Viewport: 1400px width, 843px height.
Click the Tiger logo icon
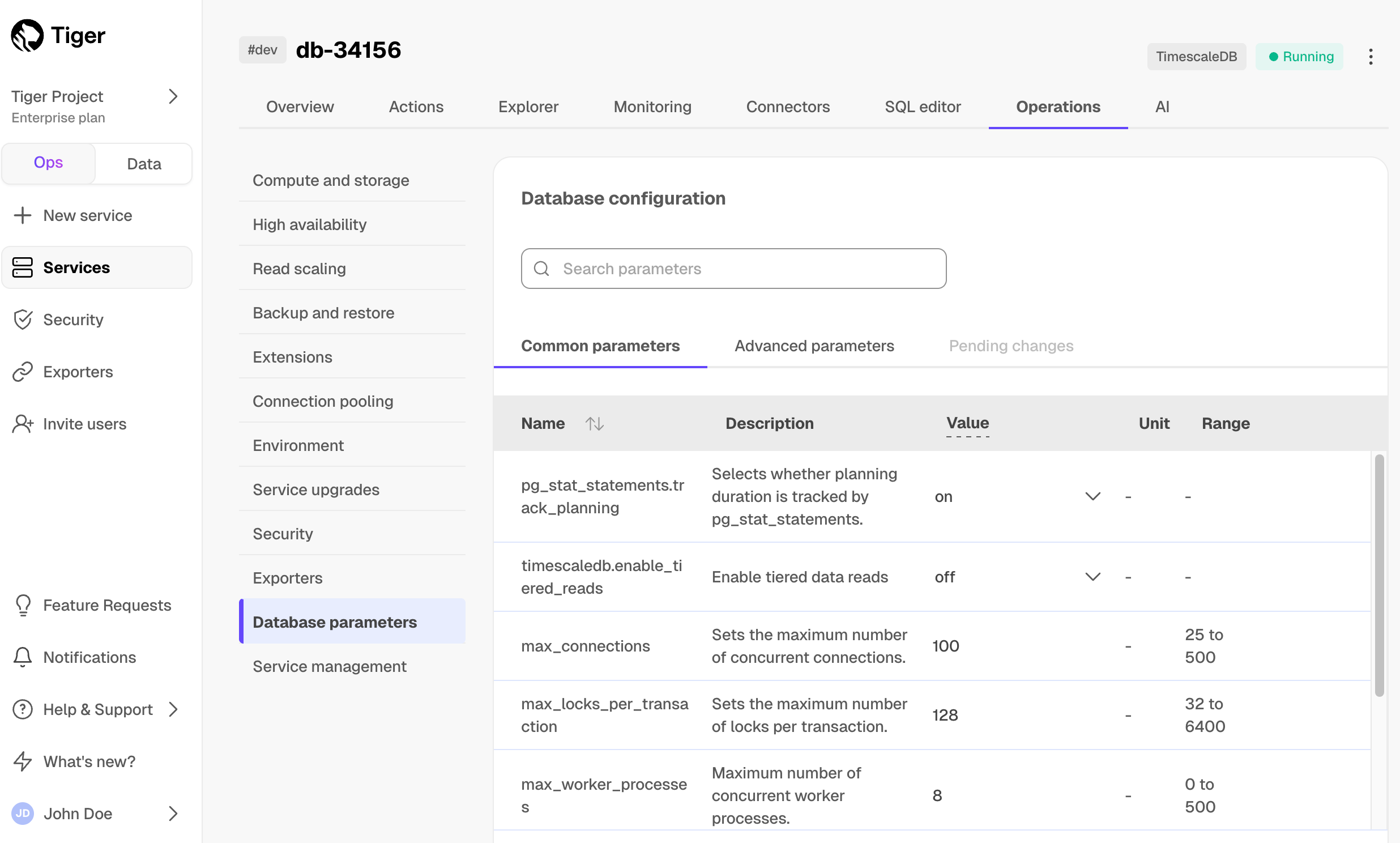click(27, 36)
